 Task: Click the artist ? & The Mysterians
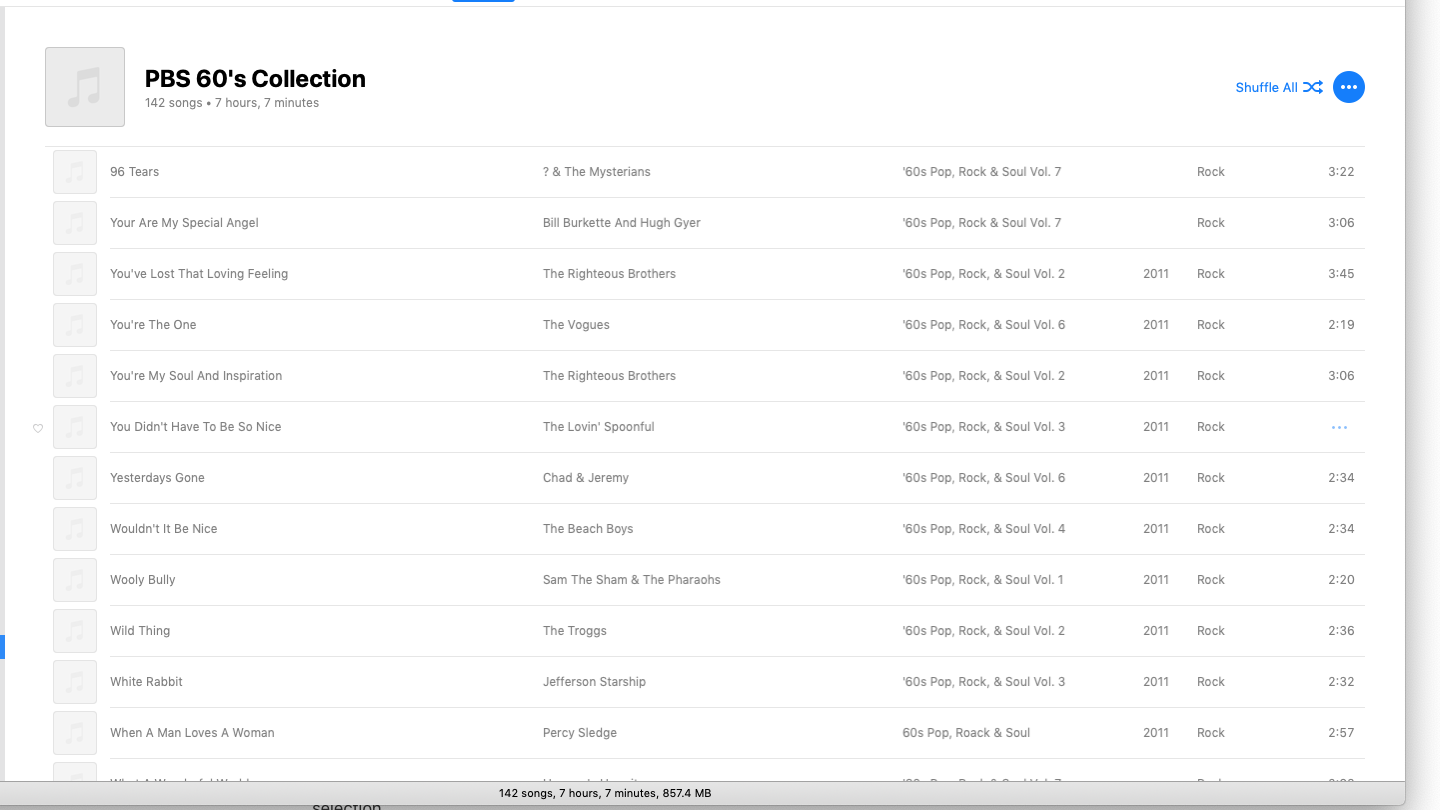click(x=597, y=172)
